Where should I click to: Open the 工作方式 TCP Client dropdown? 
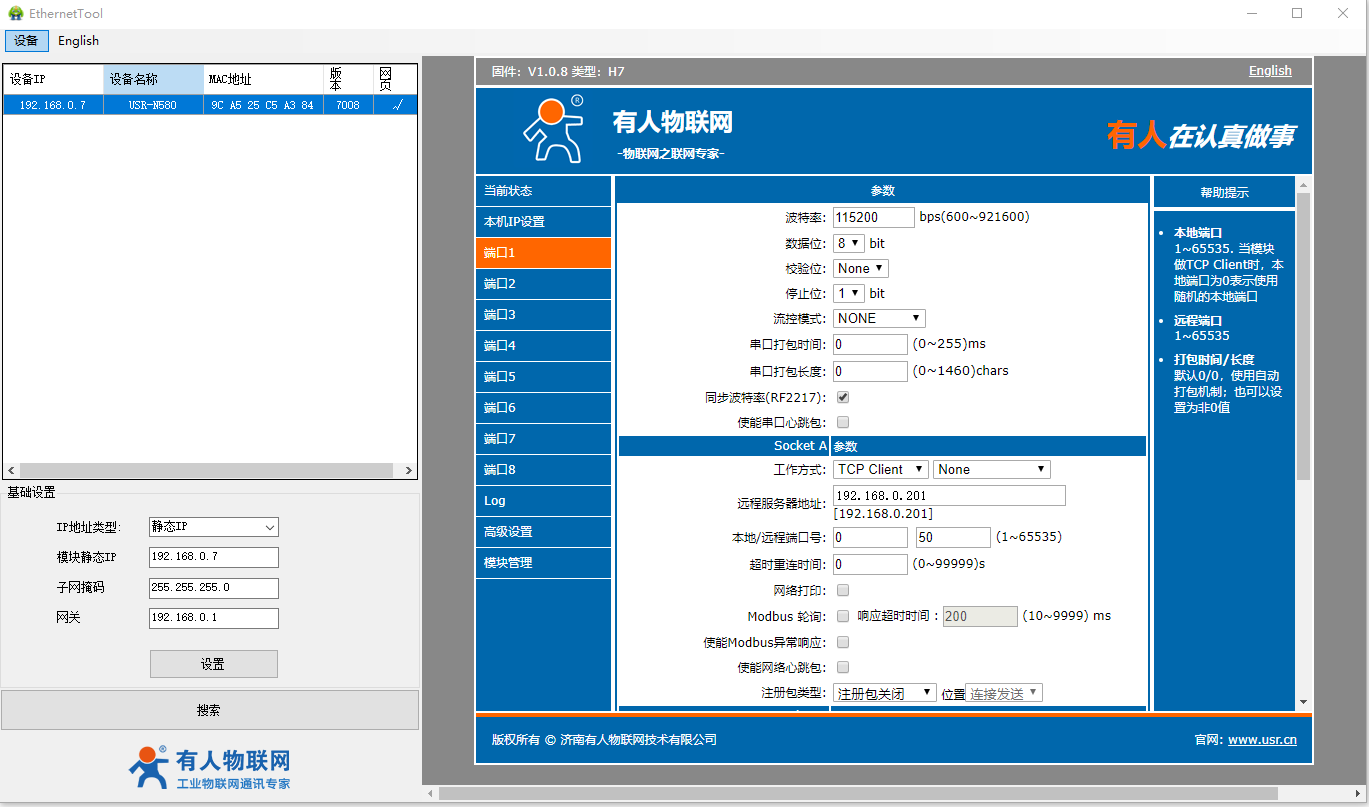pos(880,469)
